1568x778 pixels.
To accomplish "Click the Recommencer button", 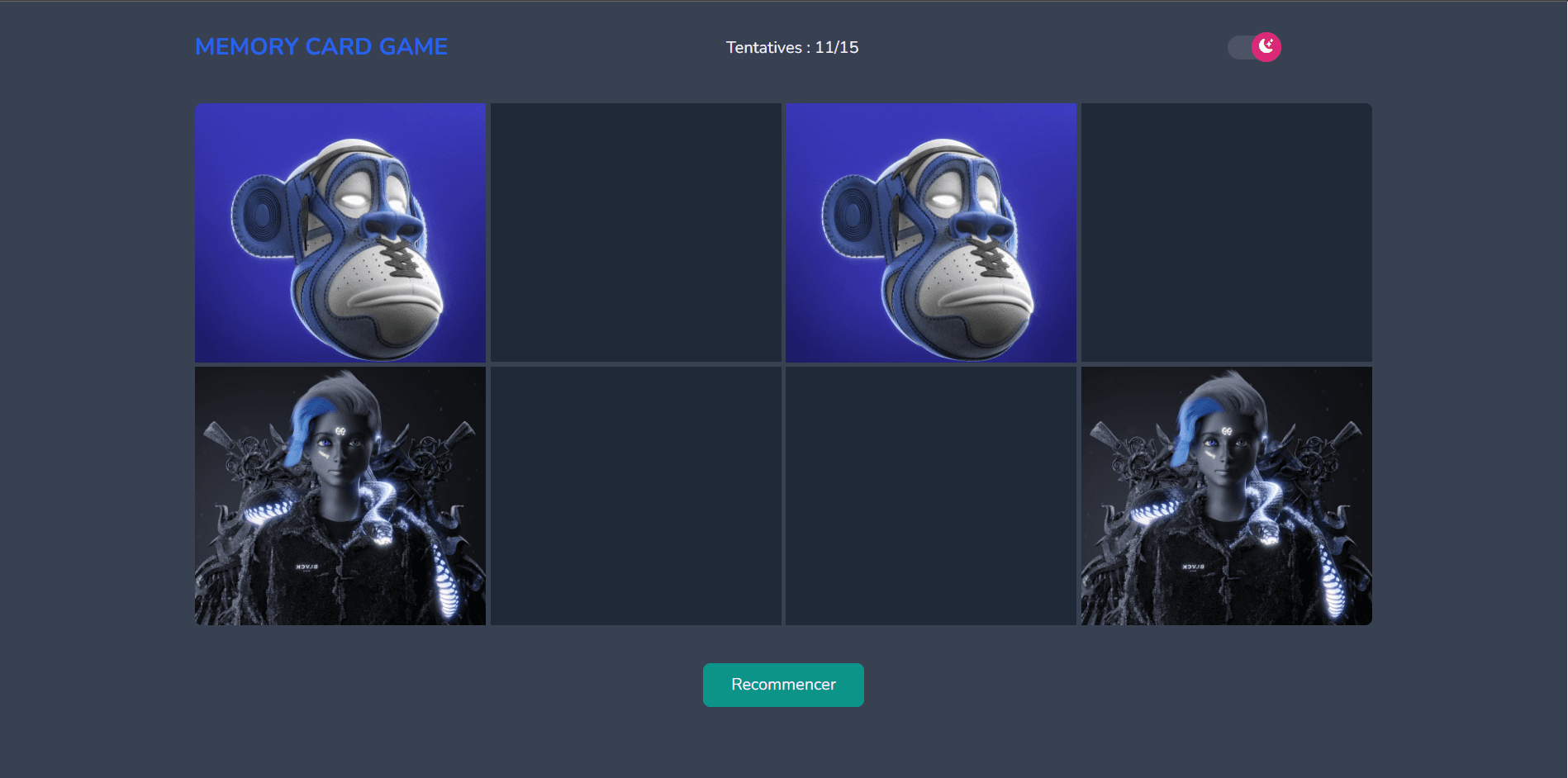I will [783, 685].
